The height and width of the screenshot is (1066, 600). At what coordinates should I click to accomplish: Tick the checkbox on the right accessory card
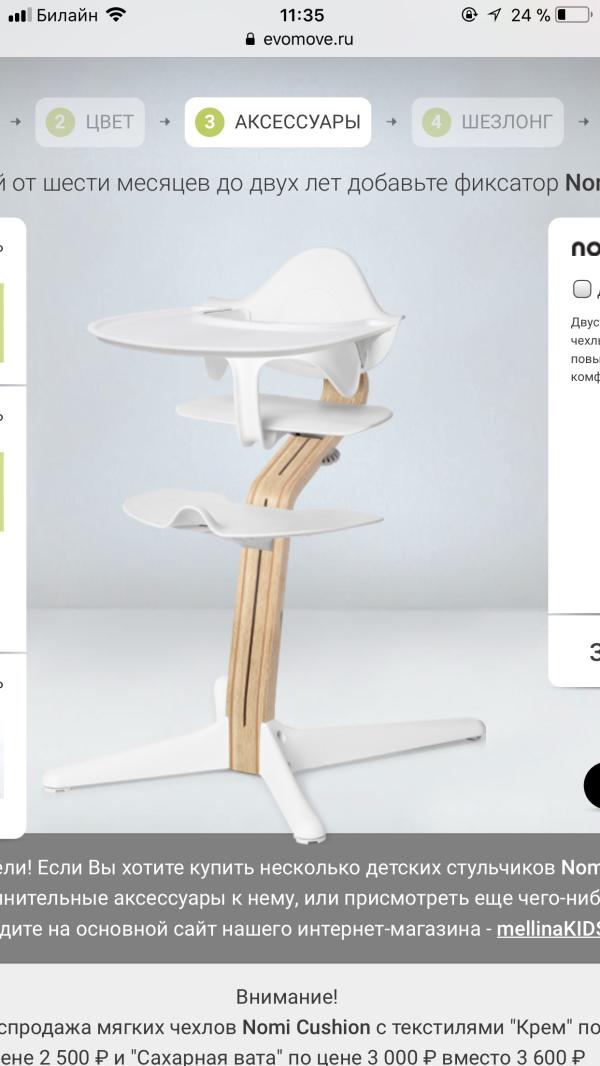(582, 289)
